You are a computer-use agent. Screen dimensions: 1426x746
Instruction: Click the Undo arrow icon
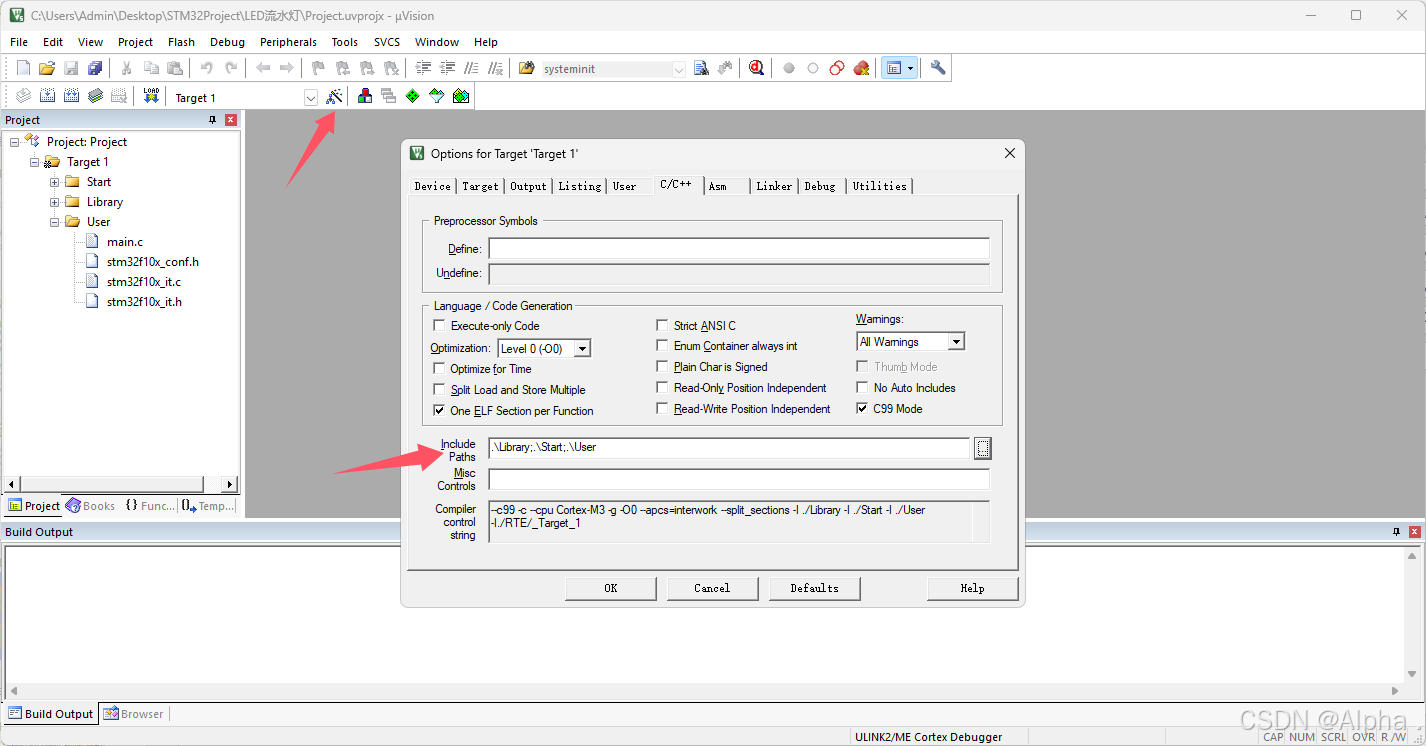tap(207, 68)
